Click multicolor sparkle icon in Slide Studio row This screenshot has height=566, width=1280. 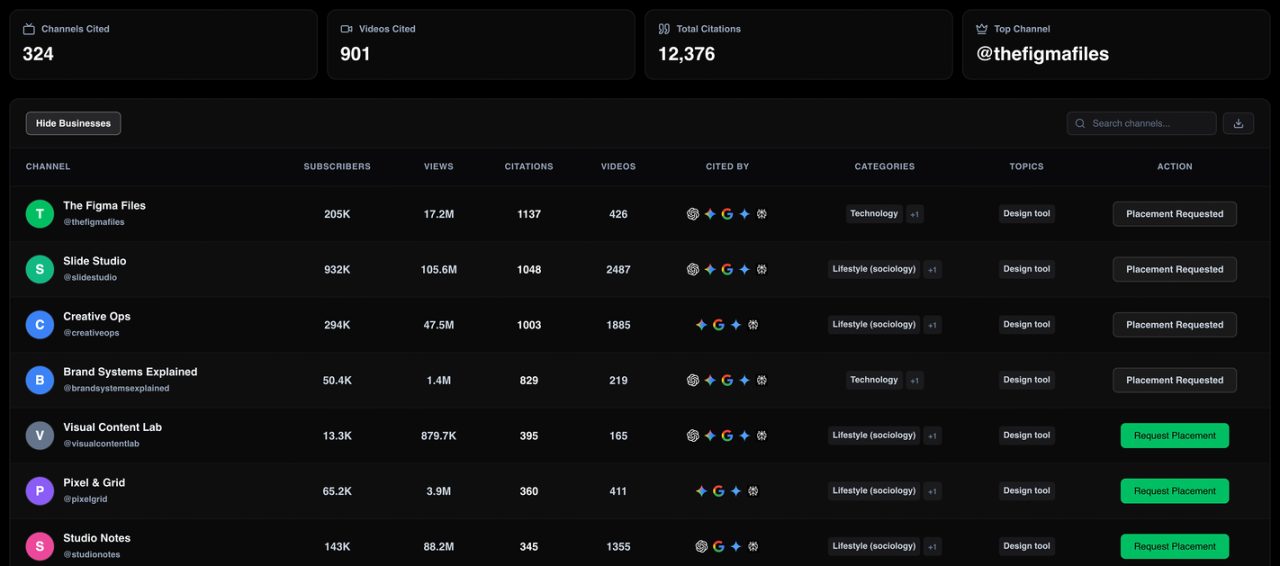[x=710, y=269]
